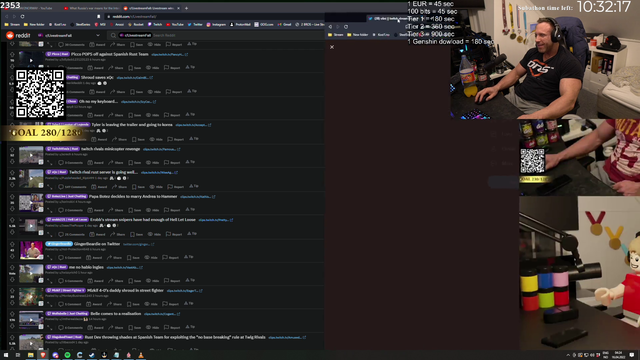Screen dimensions: 640x360
Task: Open the New folder bookmarks folder
Action: pos(35,24)
